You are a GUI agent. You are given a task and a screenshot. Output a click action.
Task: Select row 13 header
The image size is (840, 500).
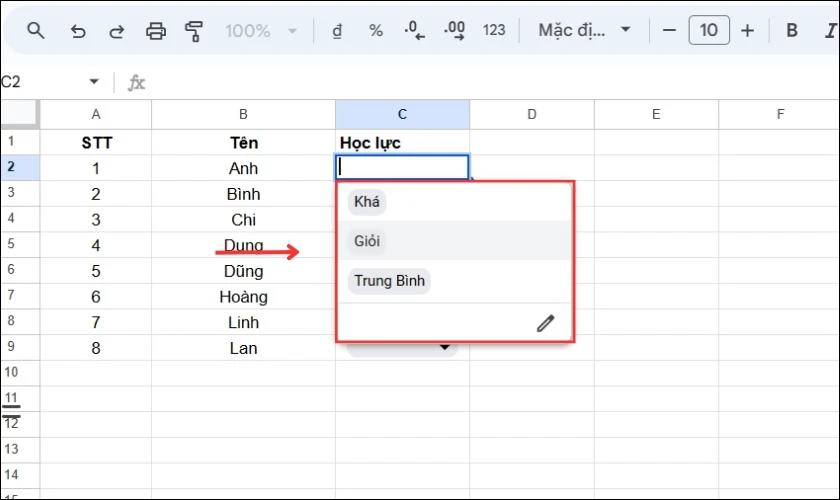pos(20,449)
